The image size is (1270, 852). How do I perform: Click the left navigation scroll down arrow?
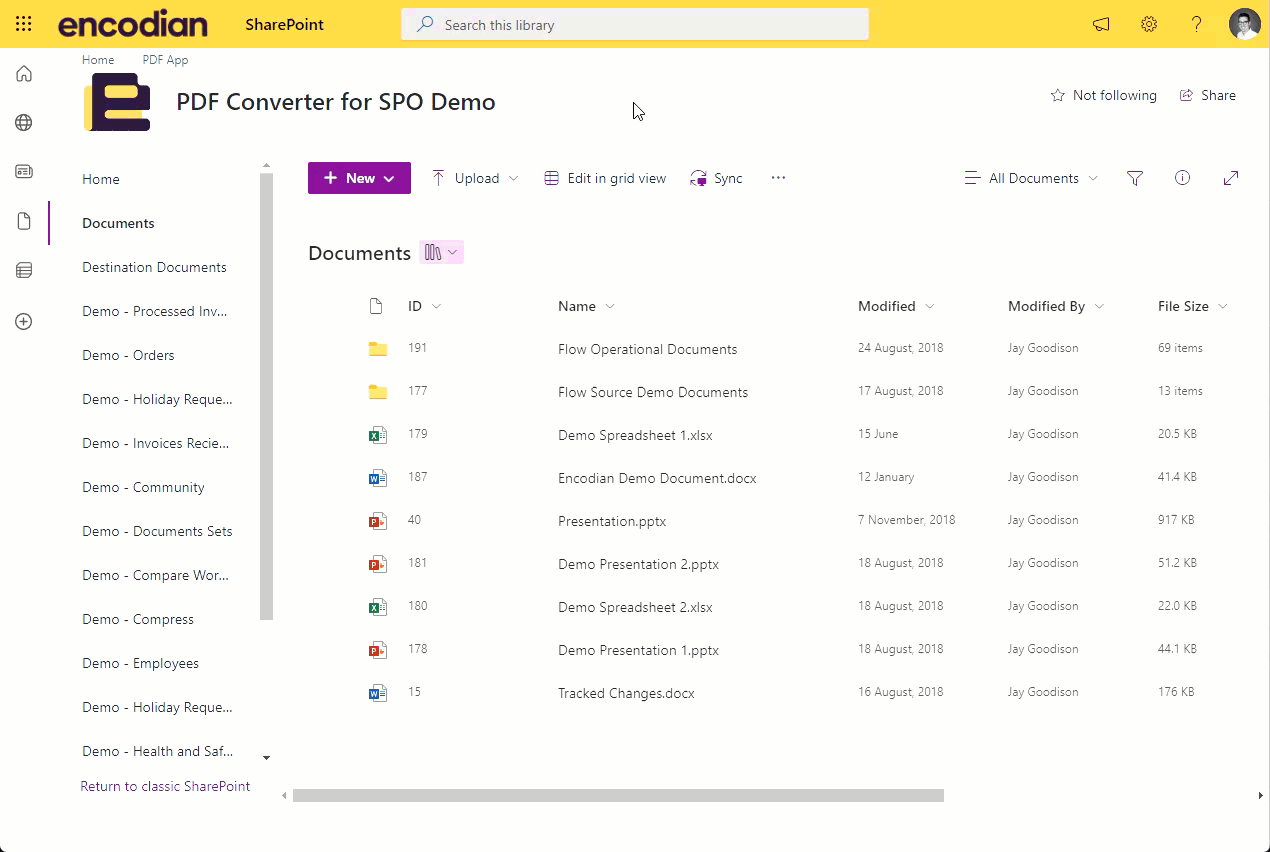click(x=266, y=758)
